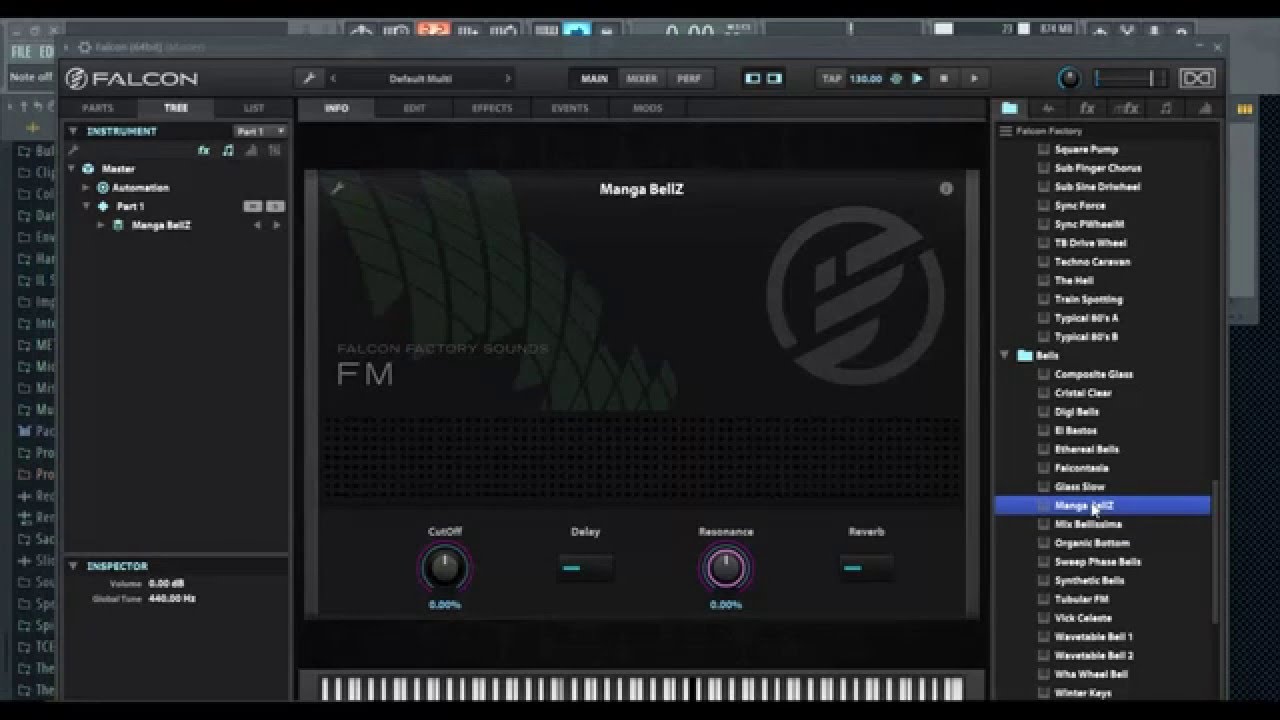Open the Default Multi preset dropdown
The width and height of the screenshot is (1280, 720).
point(420,78)
